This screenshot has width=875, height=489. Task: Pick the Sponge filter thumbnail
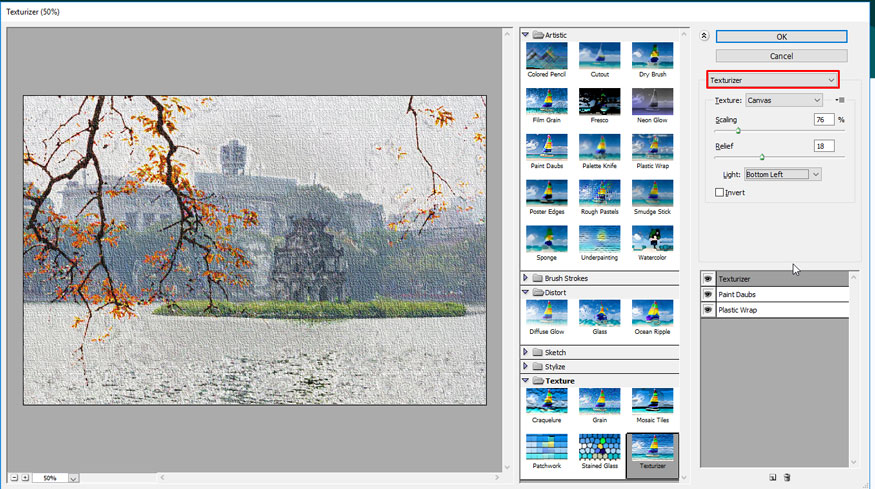546,239
